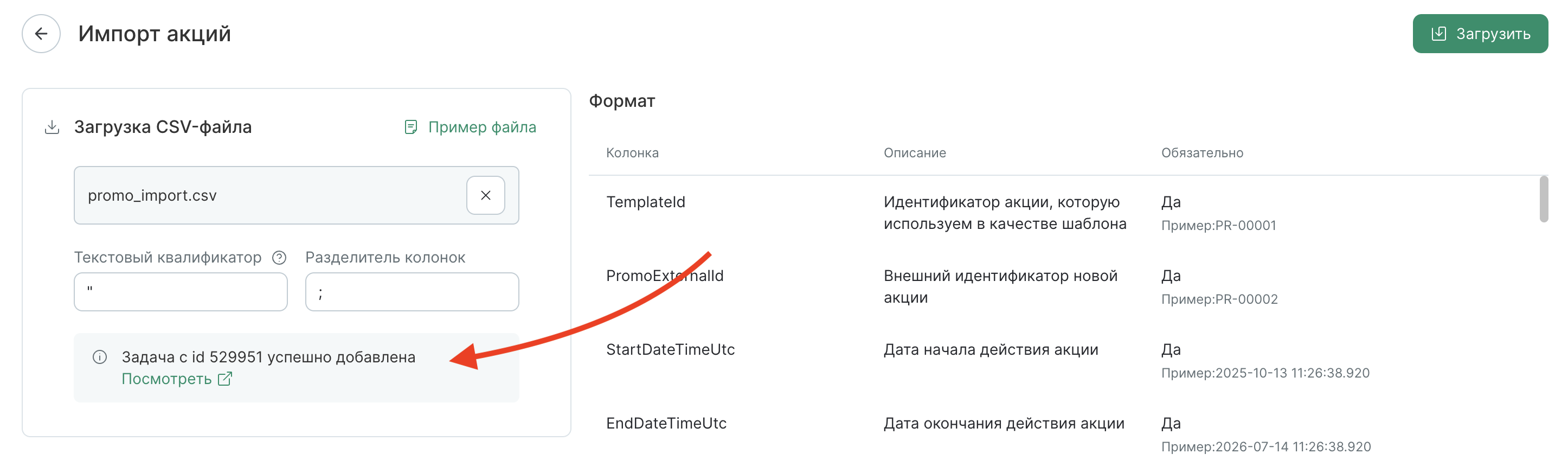1568x460 pixels.
Task: Focus the Текстовый квалификатор input field
Action: (x=181, y=292)
